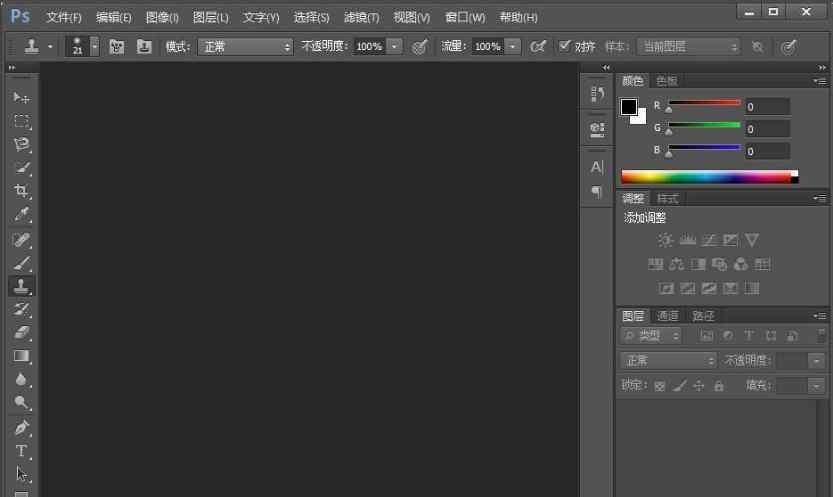Click the foreground color swatch

[629, 106]
